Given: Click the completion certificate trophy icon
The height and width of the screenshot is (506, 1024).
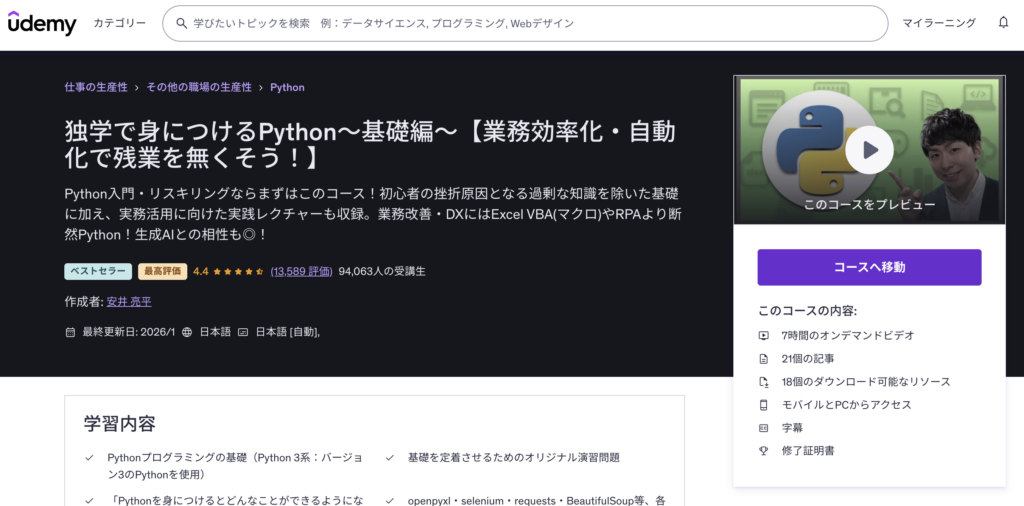Looking at the screenshot, I should coord(764,451).
